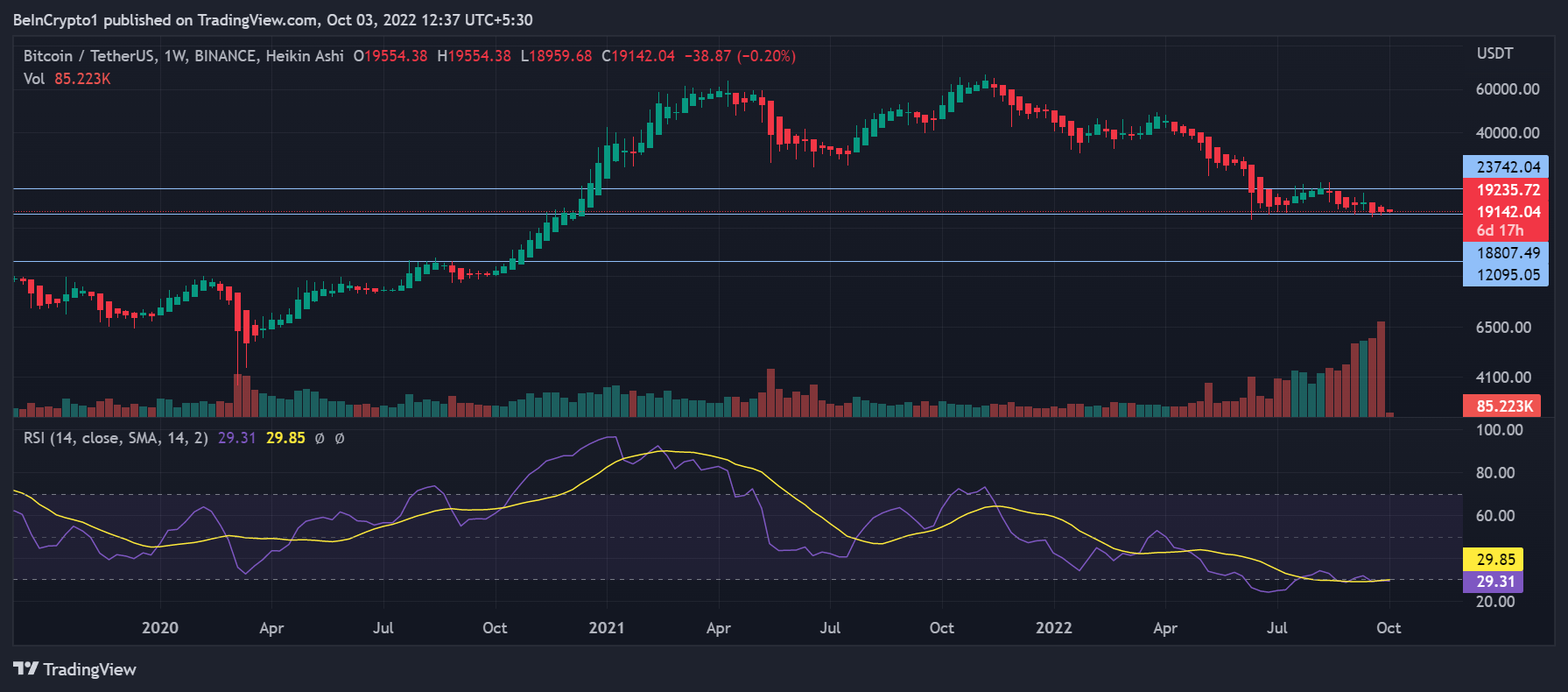1568x692 pixels.
Task: Click the low price value L18959.68
Action: tap(556, 56)
